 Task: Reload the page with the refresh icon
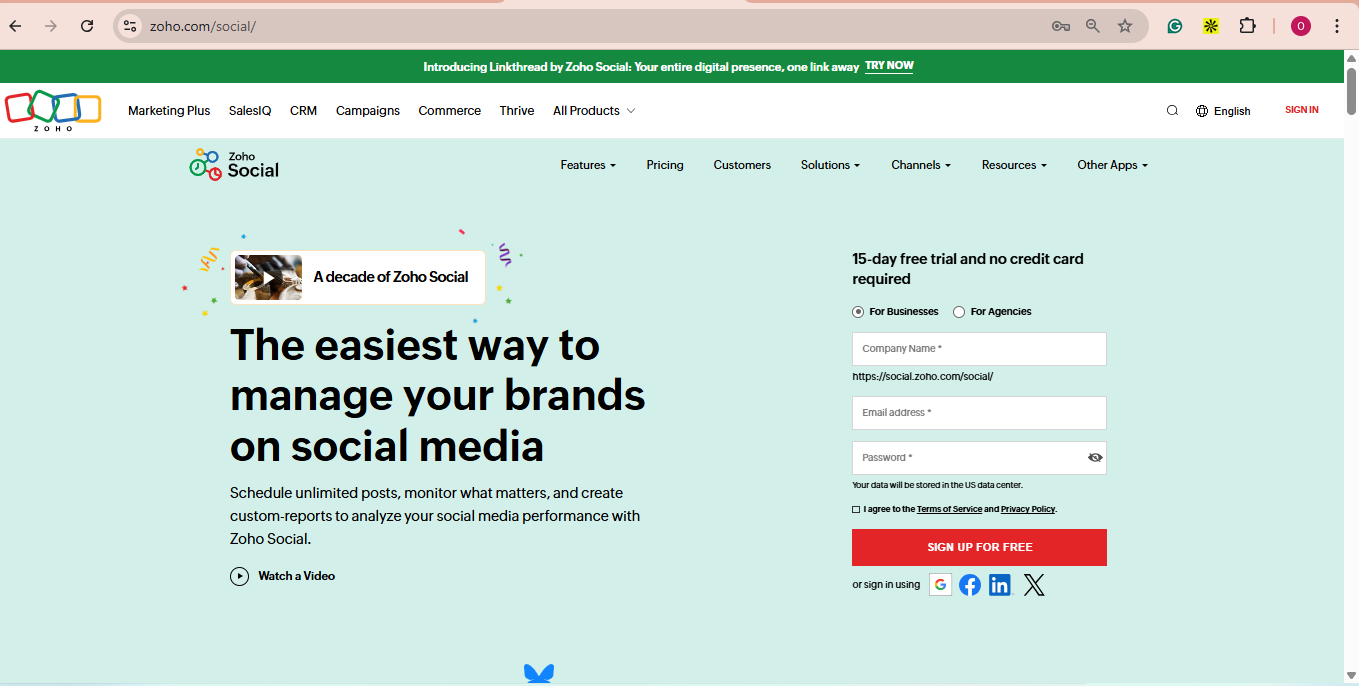coord(87,26)
